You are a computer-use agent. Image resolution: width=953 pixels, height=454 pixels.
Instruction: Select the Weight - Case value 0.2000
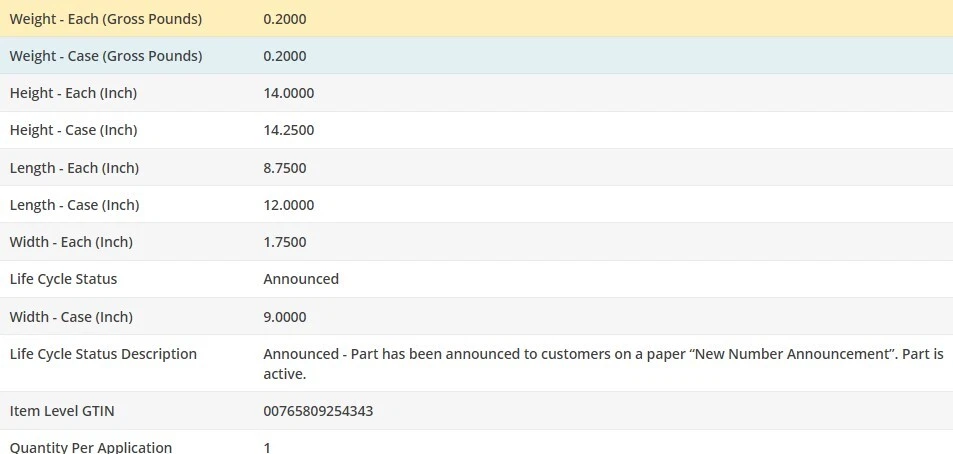pyautogui.click(x=285, y=56)
